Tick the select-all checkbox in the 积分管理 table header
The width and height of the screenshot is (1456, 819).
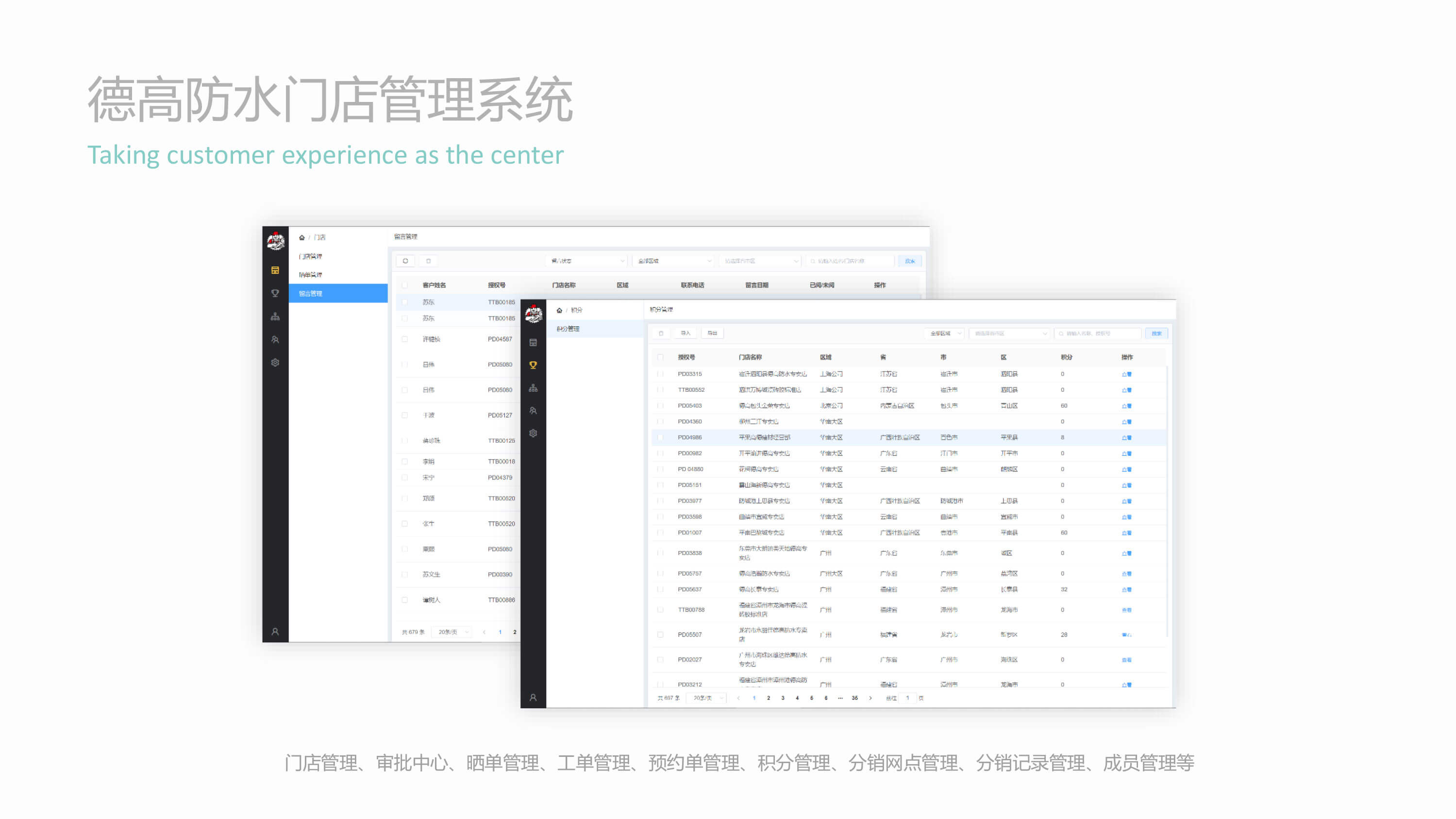[660, 357]
